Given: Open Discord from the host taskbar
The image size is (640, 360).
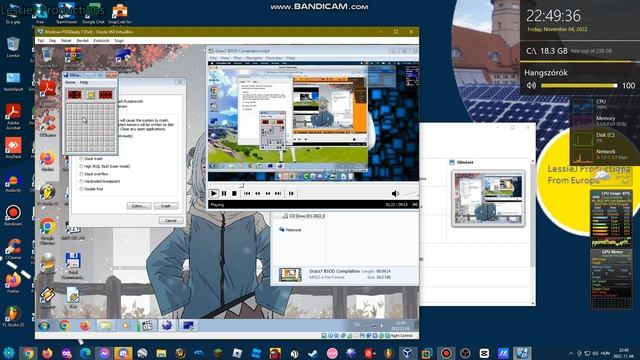Looking at the screenshot, I should click(123, 353).
